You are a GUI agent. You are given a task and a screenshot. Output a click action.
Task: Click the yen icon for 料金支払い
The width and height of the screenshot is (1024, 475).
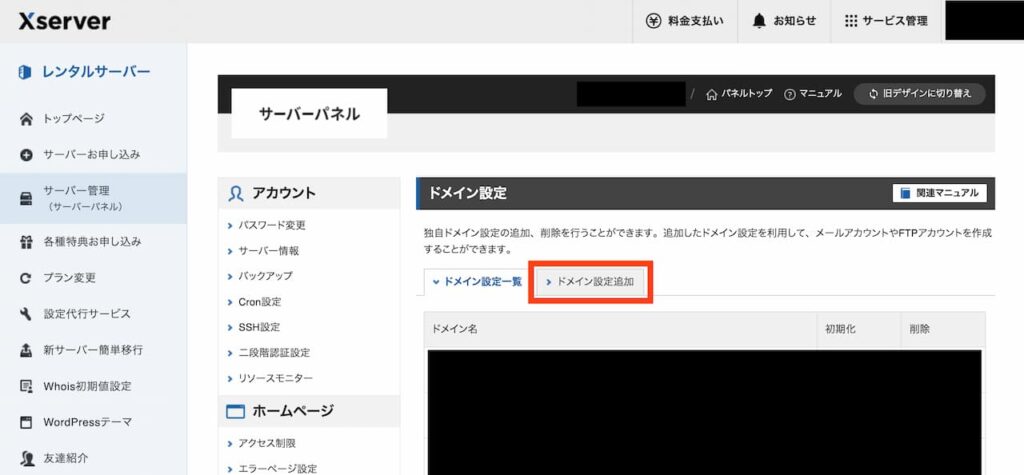[653, 21]
